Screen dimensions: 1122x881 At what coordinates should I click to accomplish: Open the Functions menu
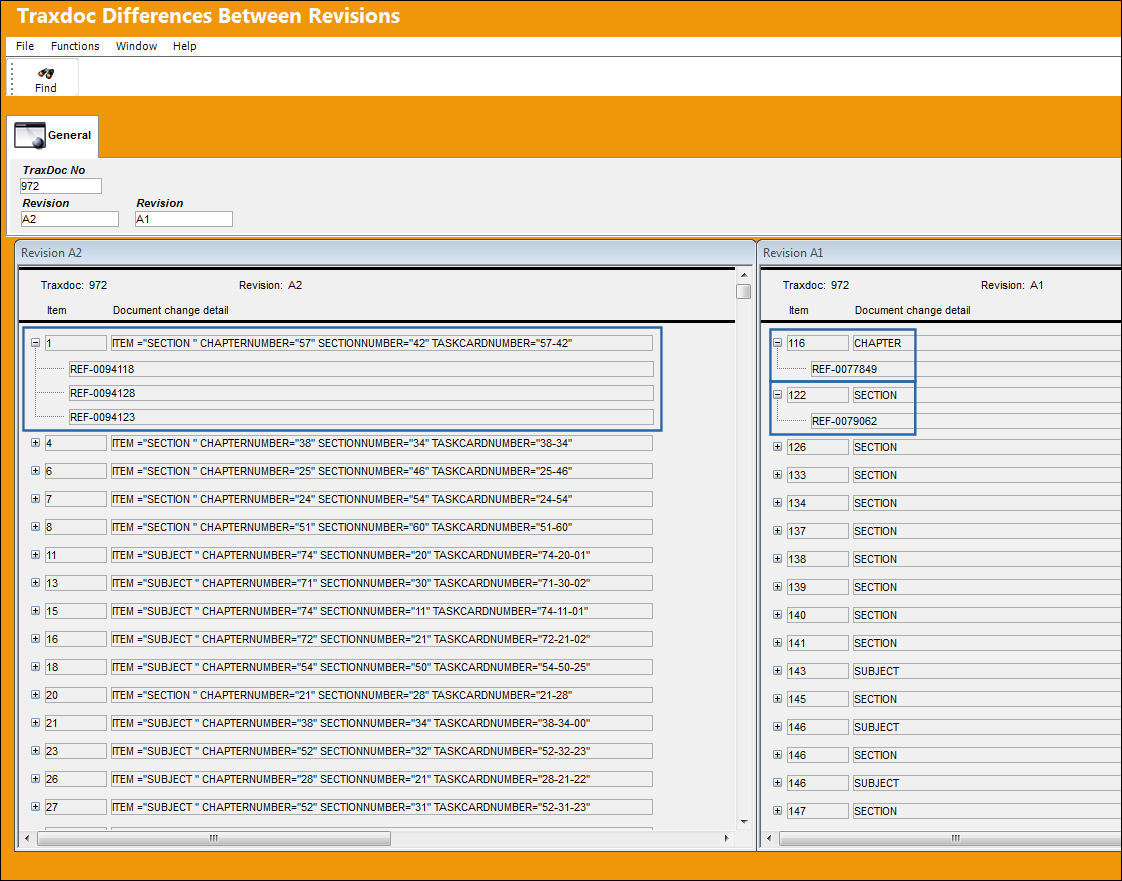pyautogui.click(x=75, y=46)
